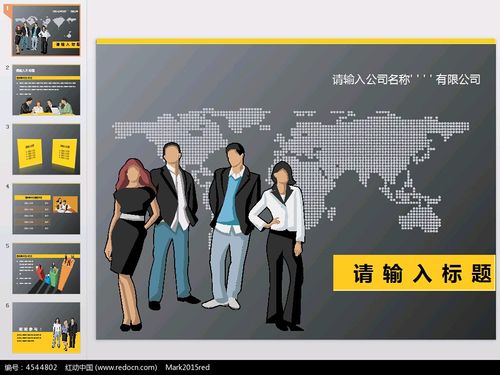Select slide 3 thumbnail with yellow panels
The height and width of the screenshot is (375, 500).
(46, 149)
